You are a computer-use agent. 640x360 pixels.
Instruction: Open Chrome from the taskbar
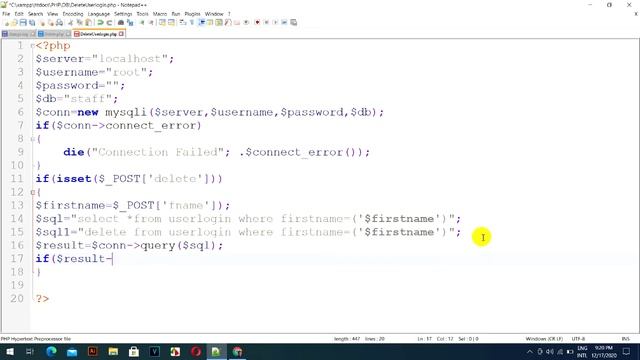coord(237,351)
